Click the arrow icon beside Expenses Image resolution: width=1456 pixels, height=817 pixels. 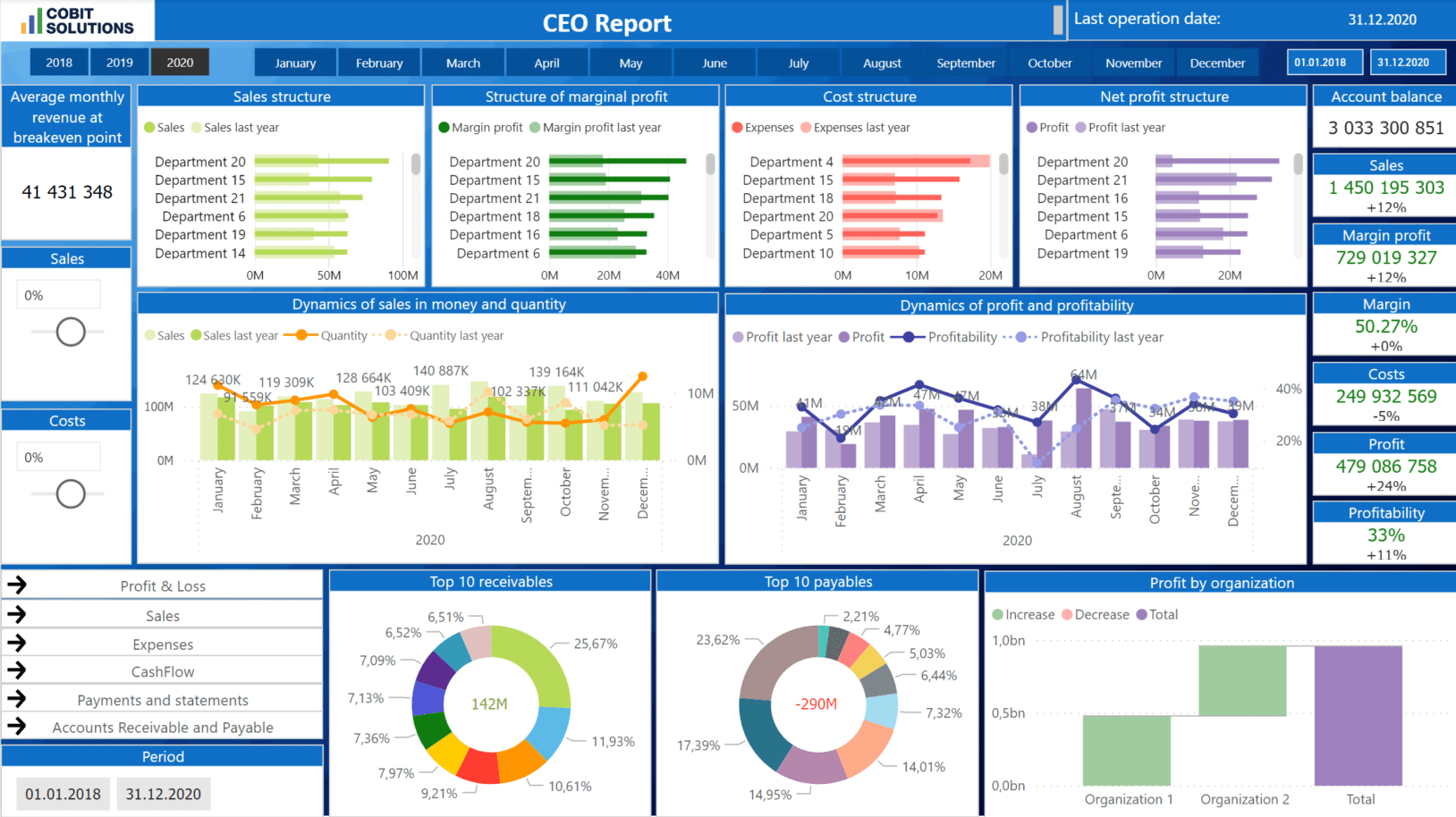tap(17, 644)
